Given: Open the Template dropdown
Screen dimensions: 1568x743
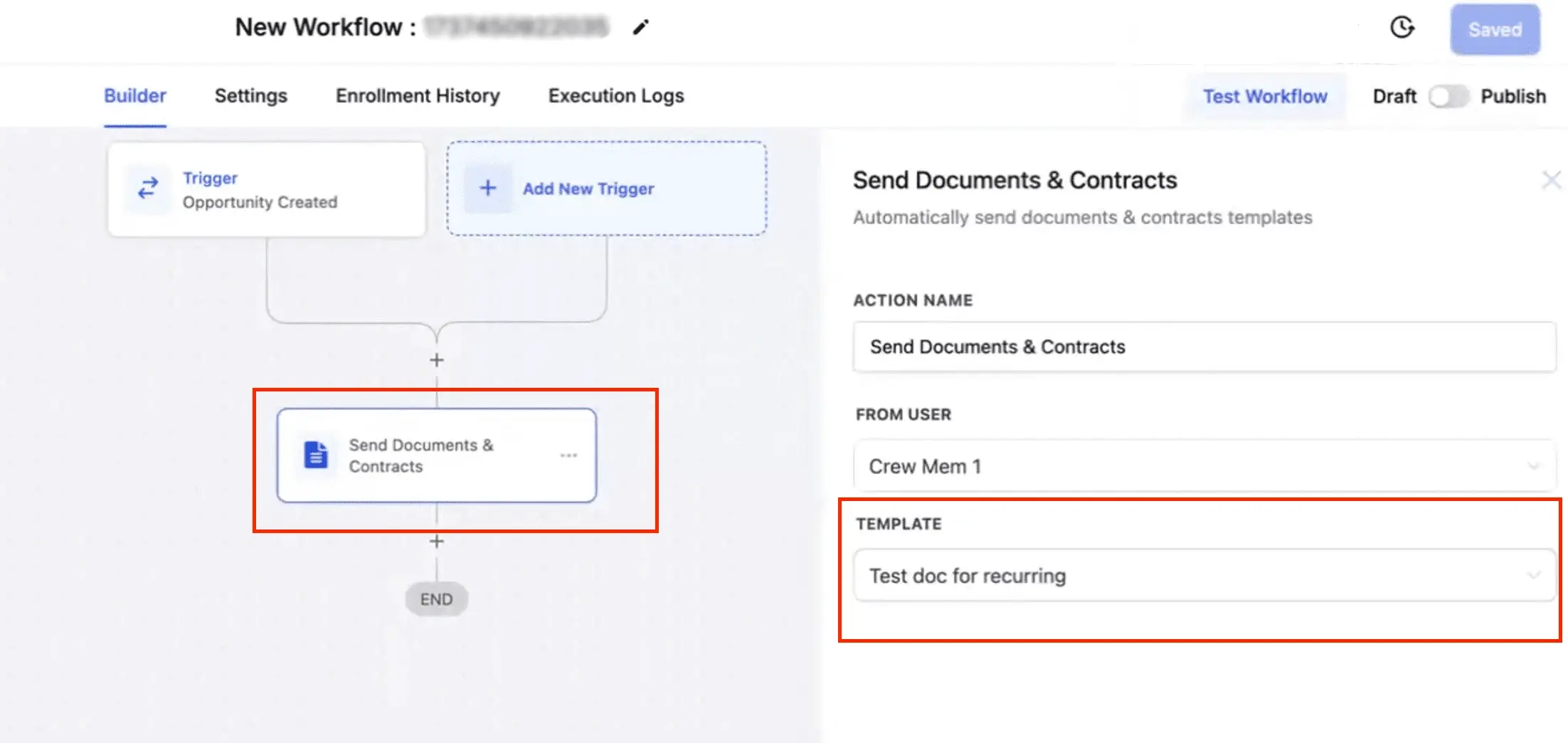Looking at the screenshot, I should [x=1204, y=575].
